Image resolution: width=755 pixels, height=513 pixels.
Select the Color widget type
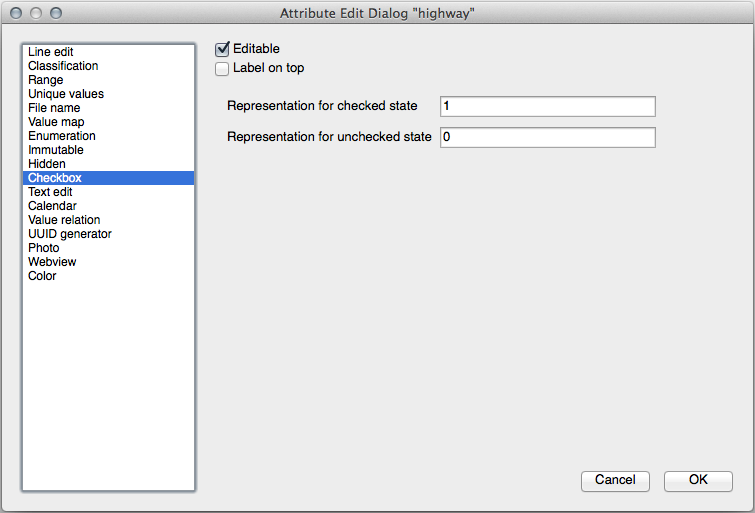point(42,276)
